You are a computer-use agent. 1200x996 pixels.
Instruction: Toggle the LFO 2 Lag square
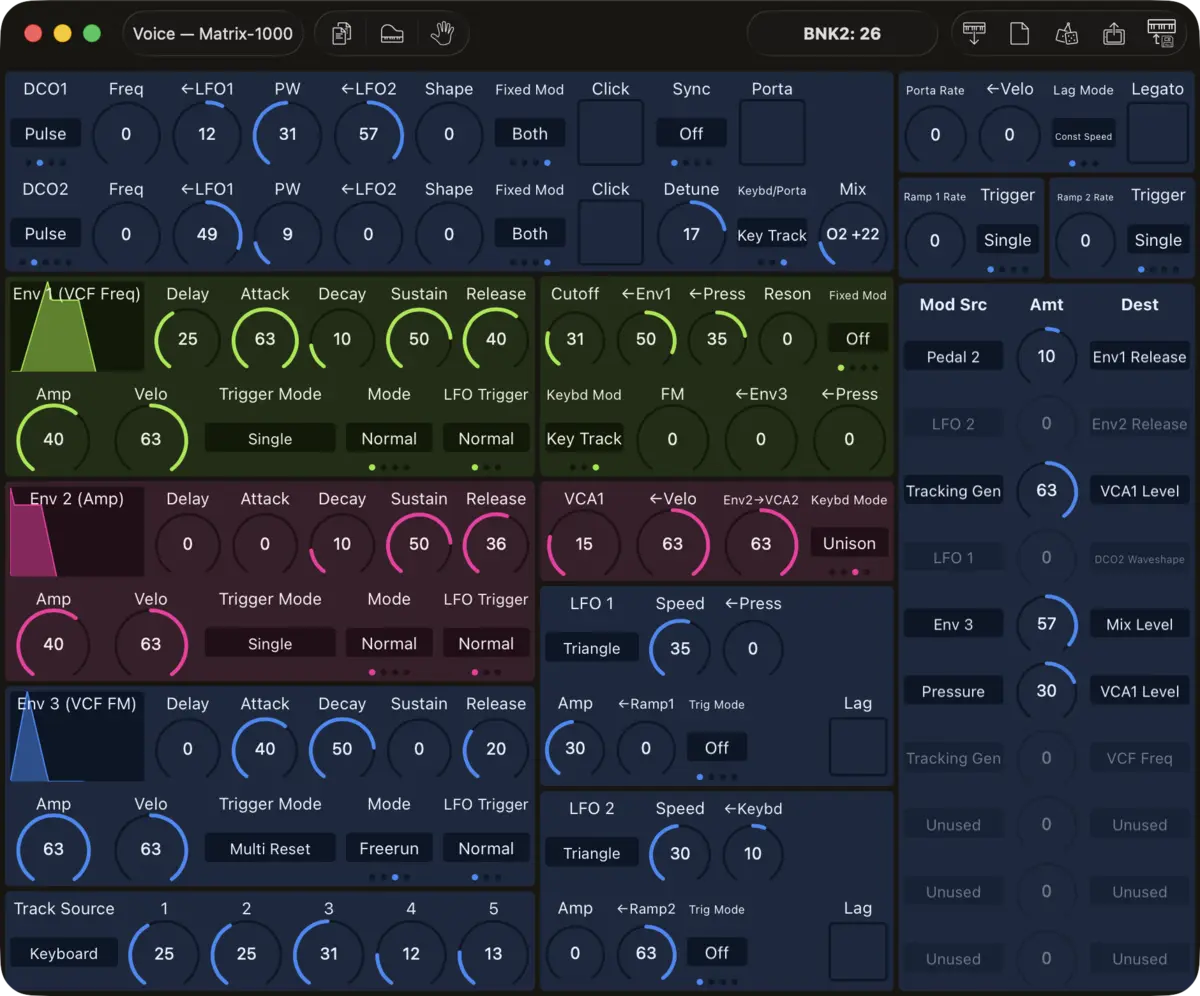pos(858,952)
